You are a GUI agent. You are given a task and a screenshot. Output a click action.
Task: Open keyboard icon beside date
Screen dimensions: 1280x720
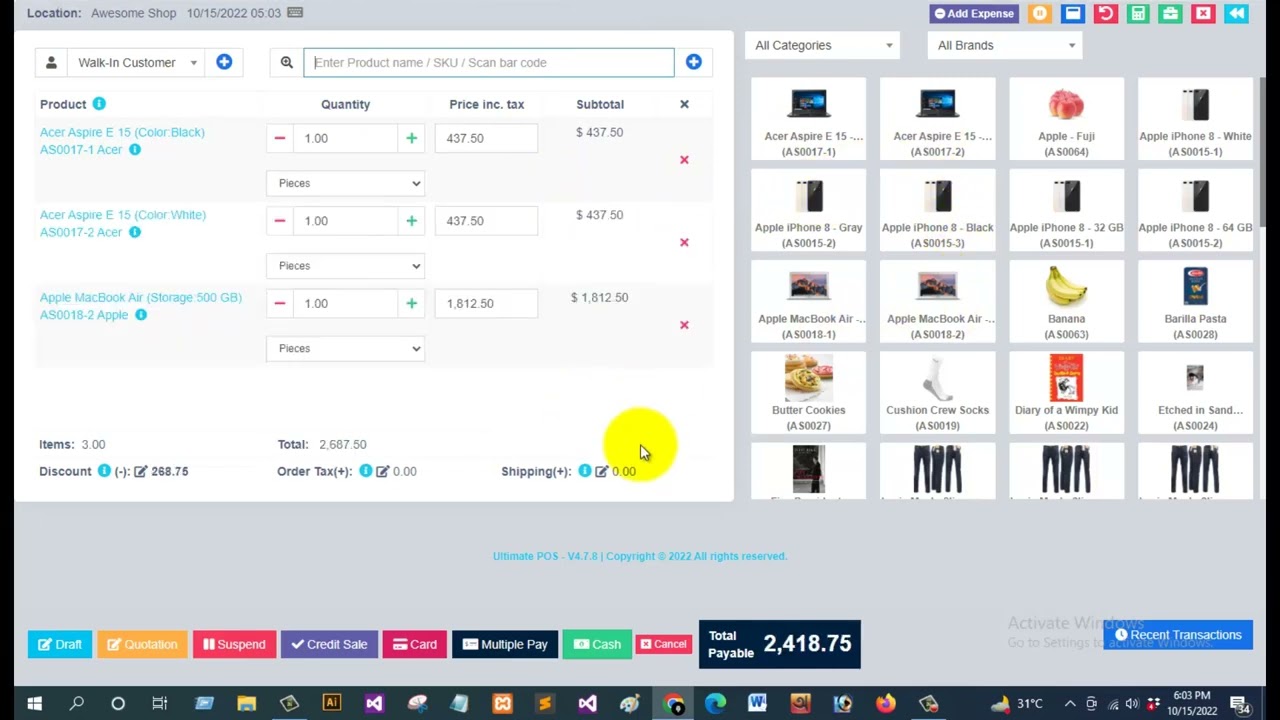(x=295, y=13)
